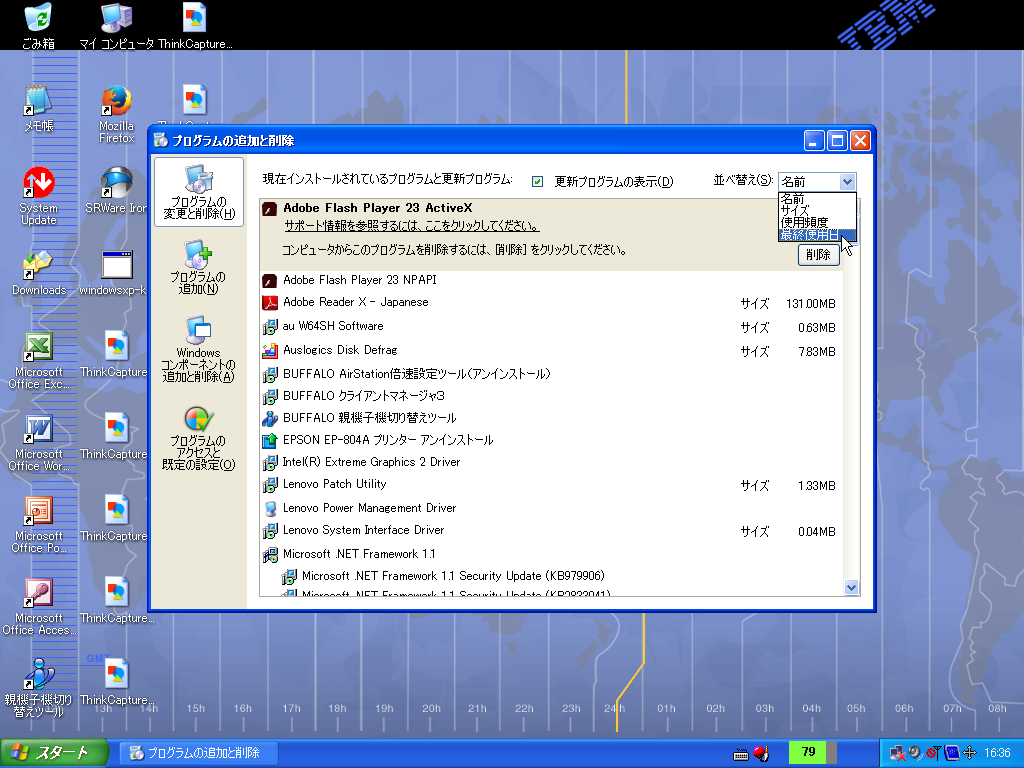Screen dimensions: 1024x768
Task: Click the keyboard language bar icon
Action: 741,755
